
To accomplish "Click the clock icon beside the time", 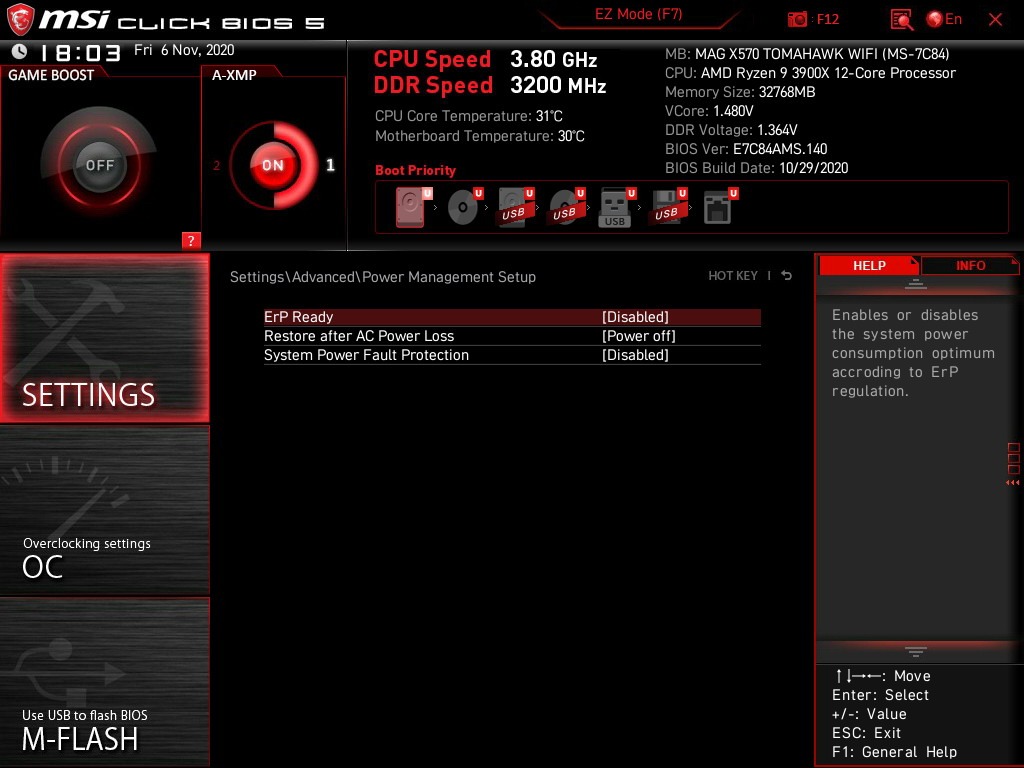I will 20,51.
